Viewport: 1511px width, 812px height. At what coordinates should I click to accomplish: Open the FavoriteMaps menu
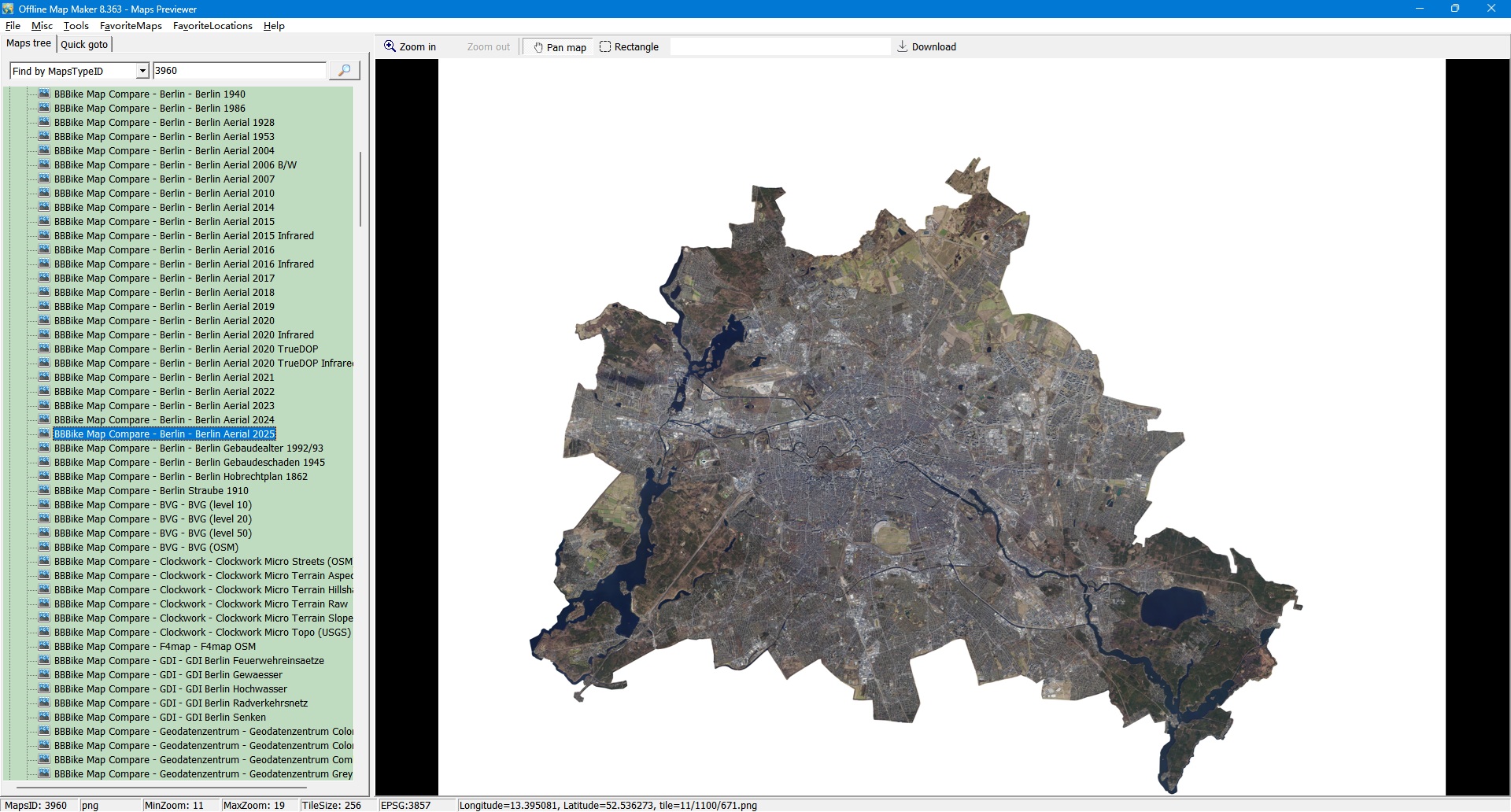131,26
